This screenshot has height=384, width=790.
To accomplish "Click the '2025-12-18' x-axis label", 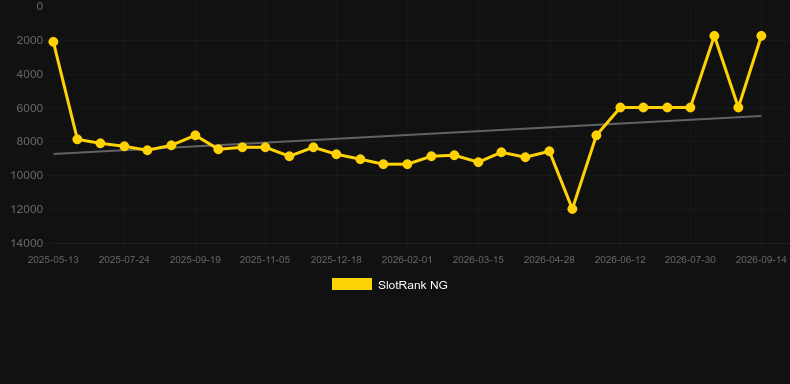I will point(336,260).
